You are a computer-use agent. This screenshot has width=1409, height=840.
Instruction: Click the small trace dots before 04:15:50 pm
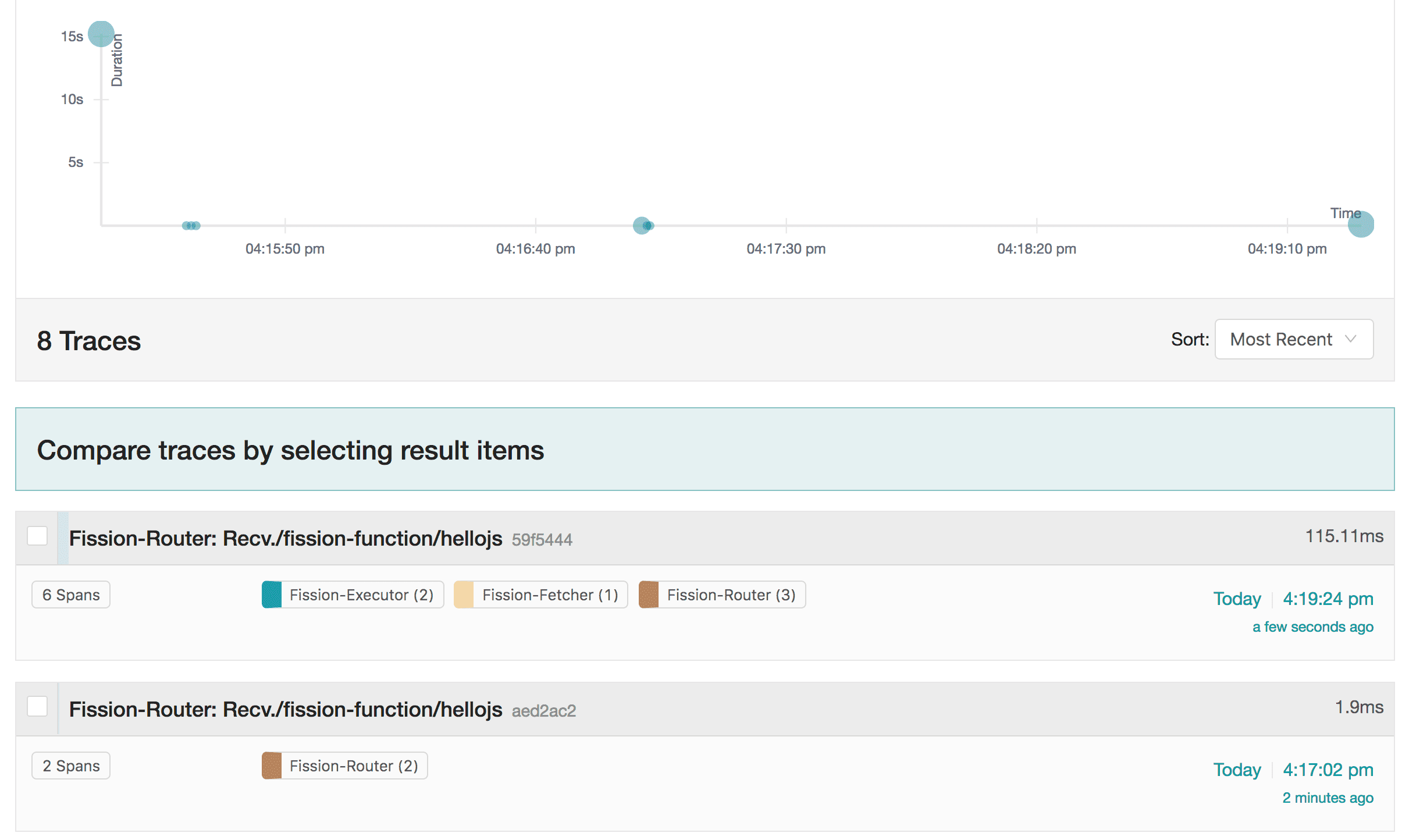point(191,226)
